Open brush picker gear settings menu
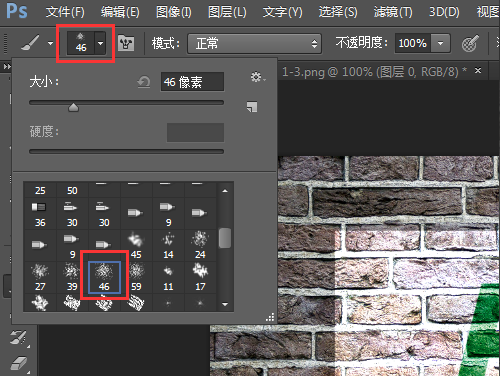Image resolution: width=500 pixels, height=376 pixels. (x=258, y=77)
